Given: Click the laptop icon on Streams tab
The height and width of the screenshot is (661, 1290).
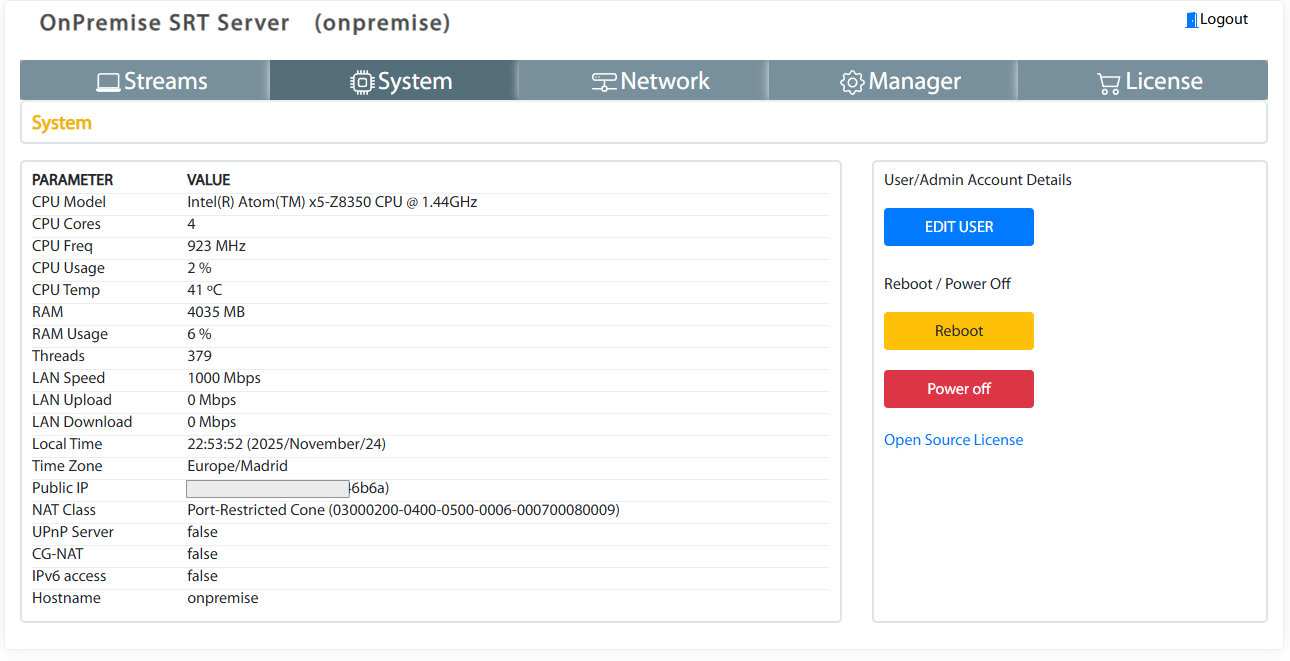Looking at the screenshot, I should (108, 83).
